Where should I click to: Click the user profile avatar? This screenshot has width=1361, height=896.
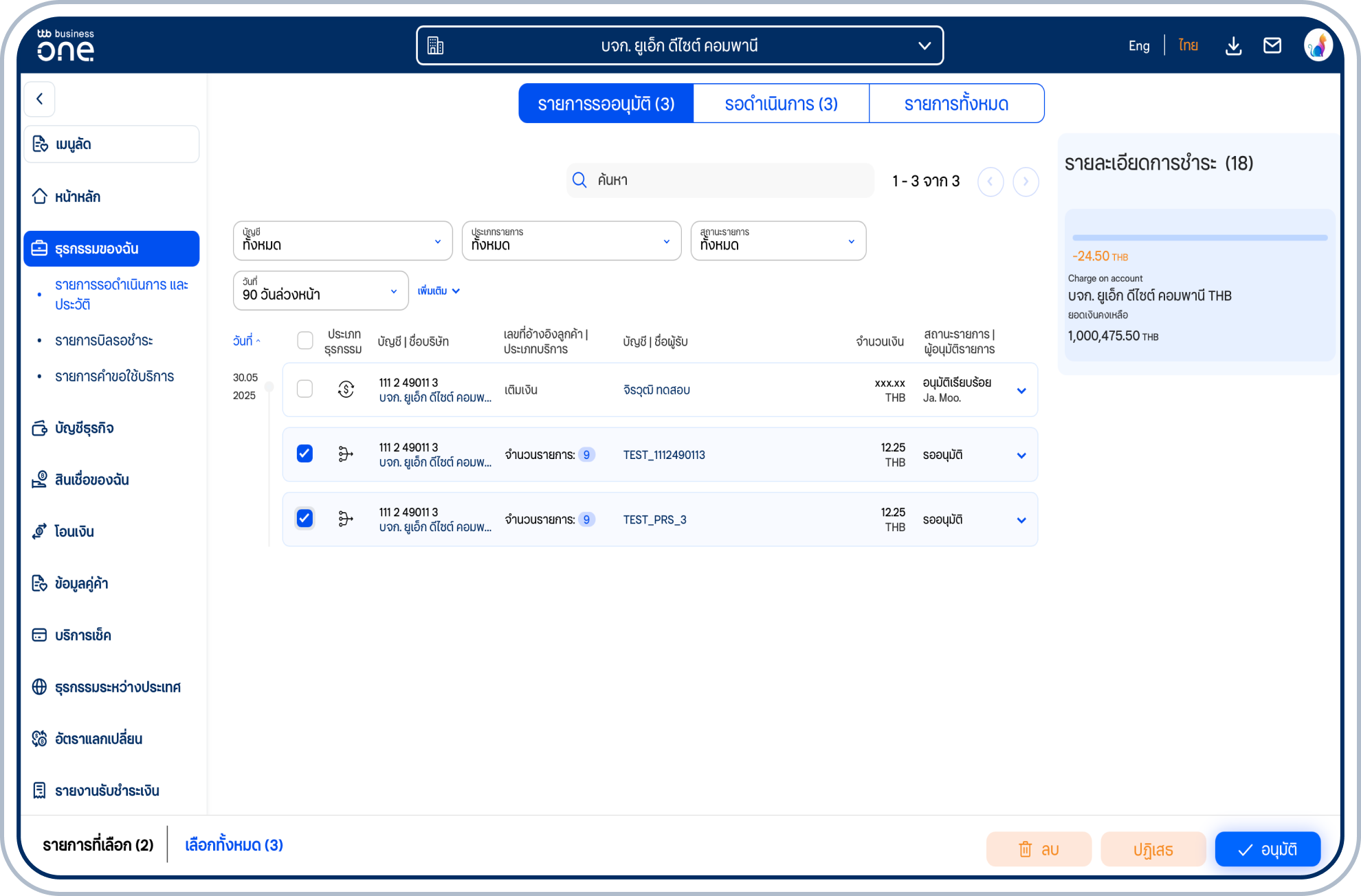click(x=1318, y=46)
